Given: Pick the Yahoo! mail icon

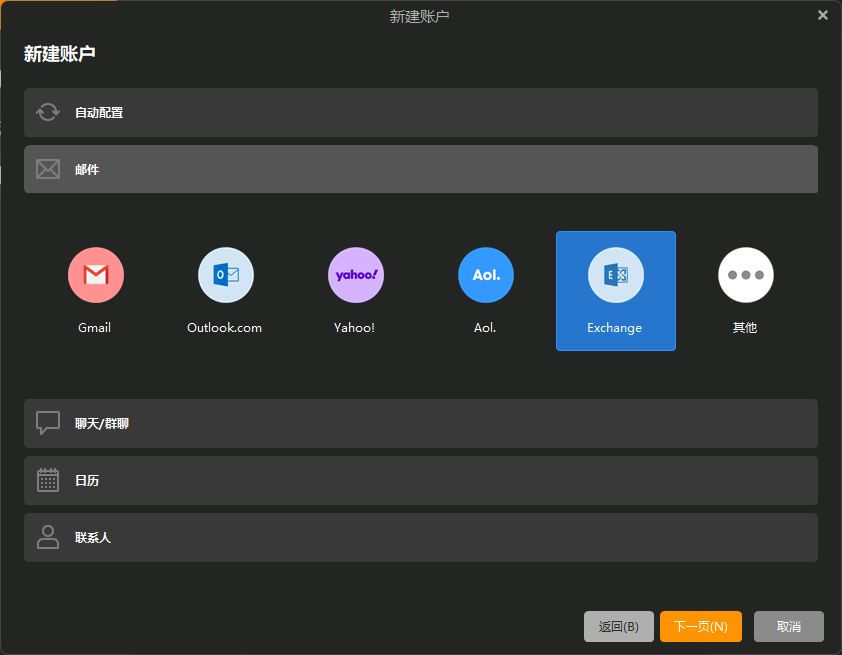Looking at the screenshot, I should click(356, 275).
